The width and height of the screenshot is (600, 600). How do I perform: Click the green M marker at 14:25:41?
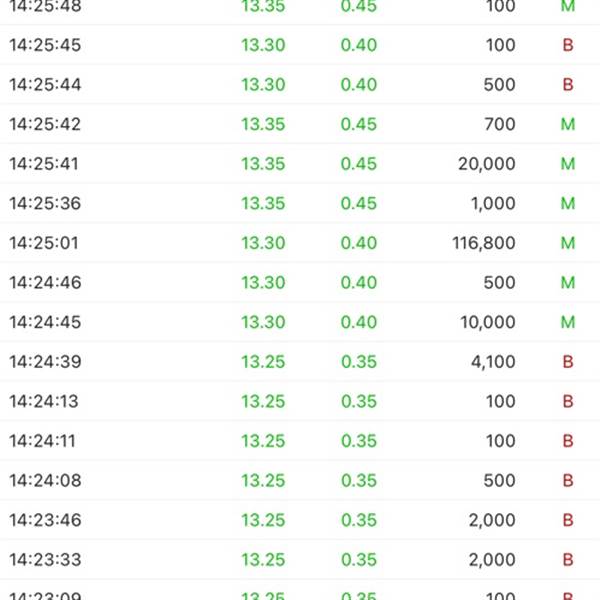568,164
